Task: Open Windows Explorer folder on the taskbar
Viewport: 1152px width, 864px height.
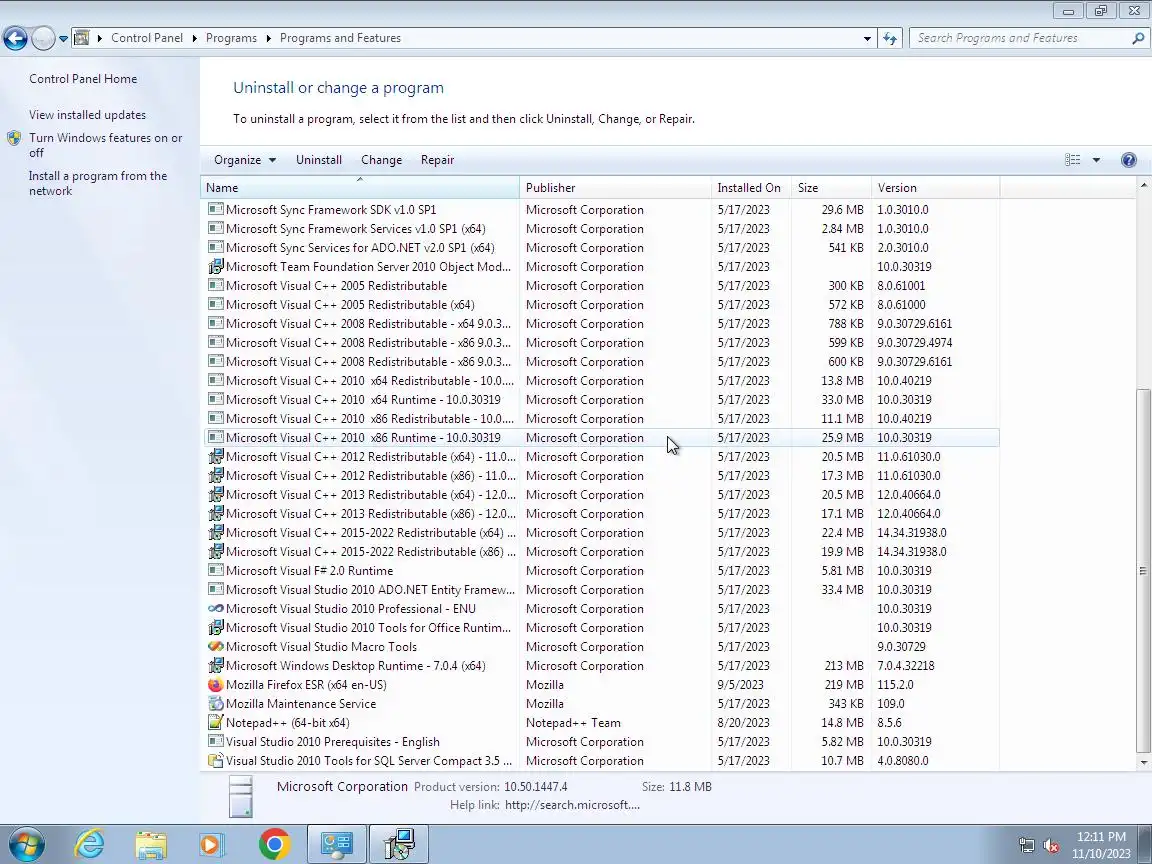Action: [151, 845]
